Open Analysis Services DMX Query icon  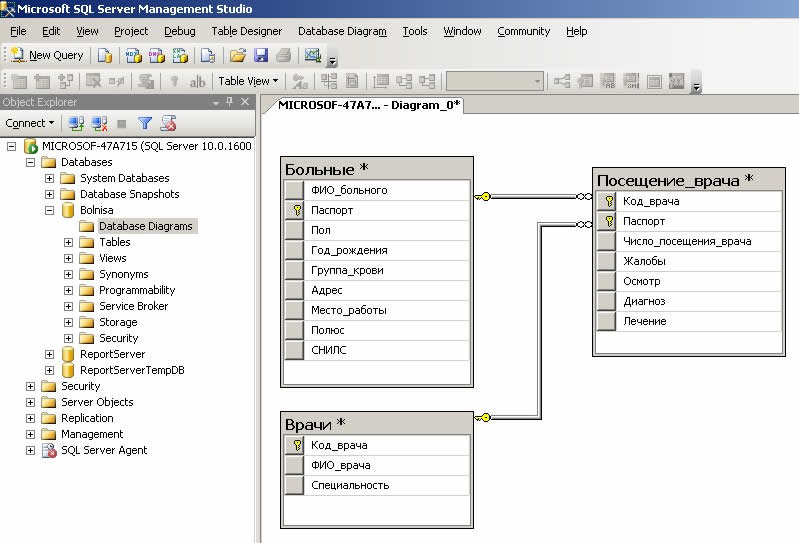coord(157,55)
